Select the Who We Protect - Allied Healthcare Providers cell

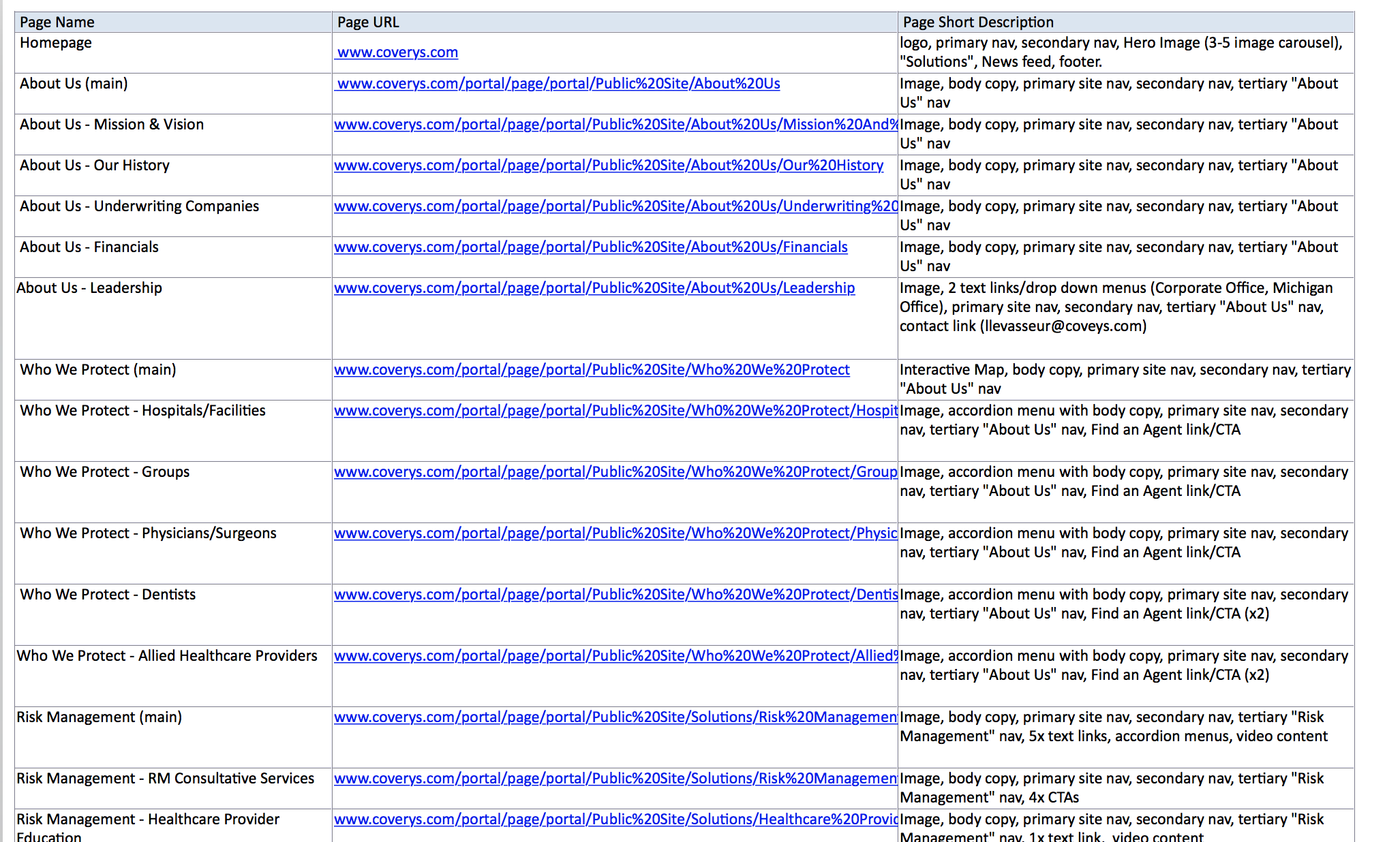point(173,676)
